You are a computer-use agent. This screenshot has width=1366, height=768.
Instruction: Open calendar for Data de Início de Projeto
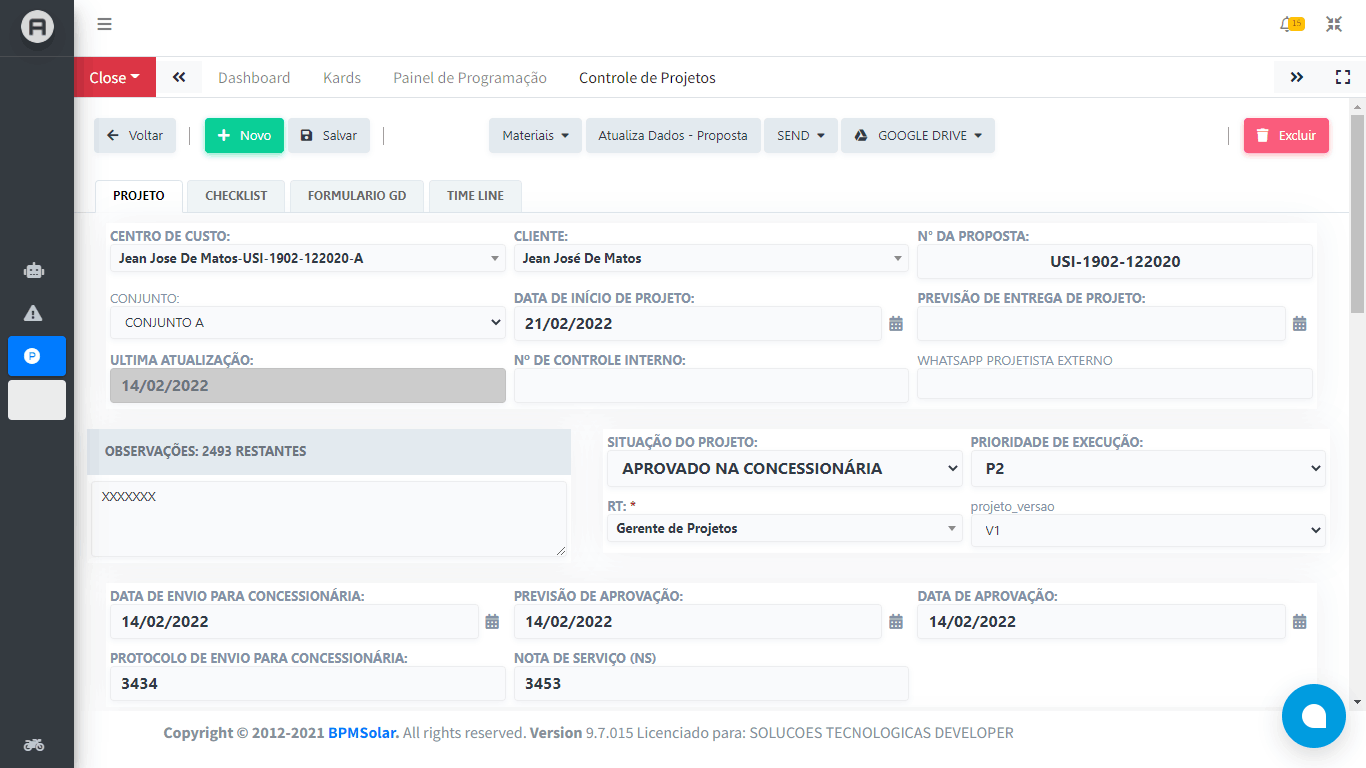pyautogui.click(x=896, y=324)
